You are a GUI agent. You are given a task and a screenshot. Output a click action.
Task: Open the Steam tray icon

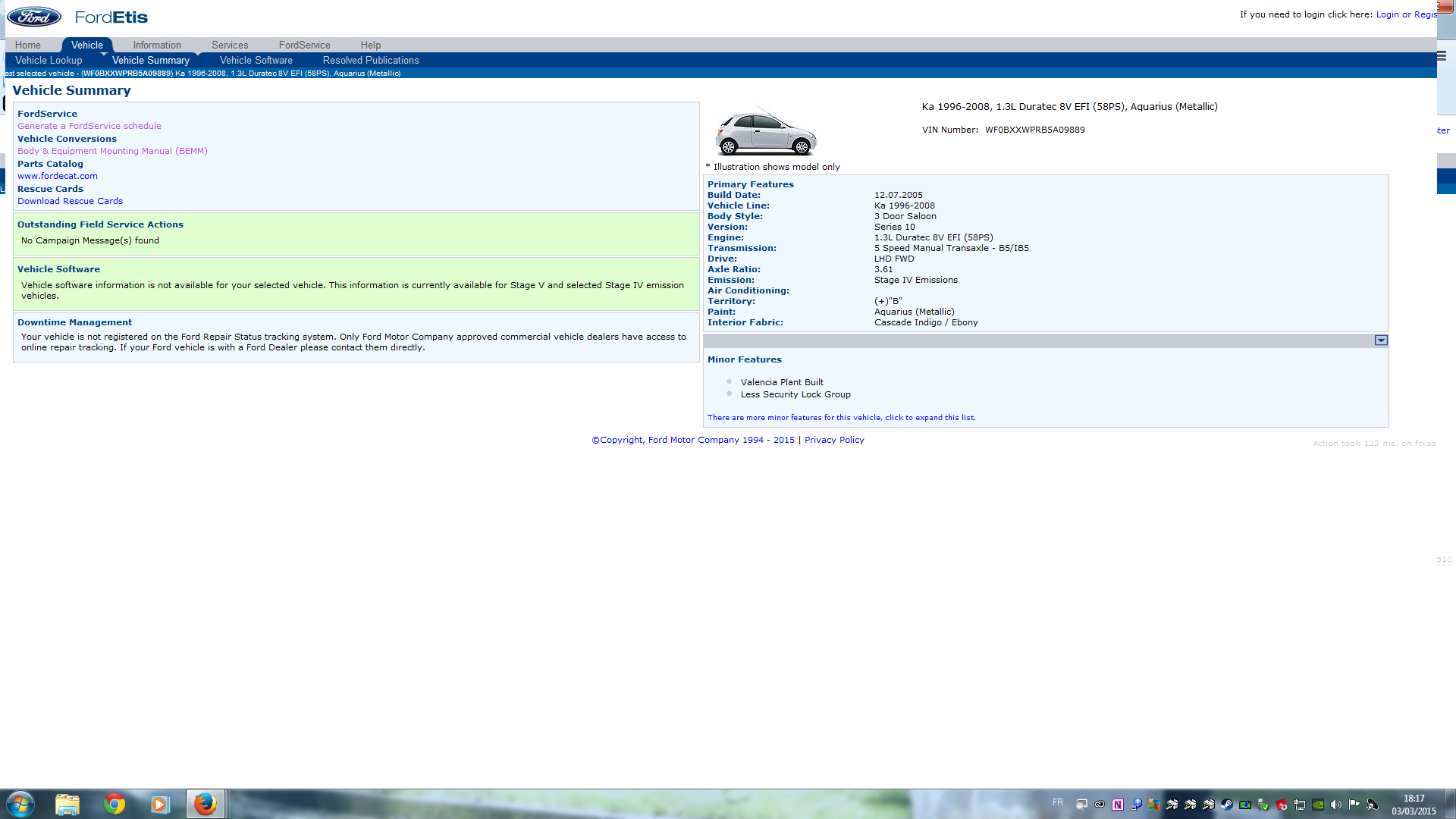pyautogui.click(x=1227, y=805)
